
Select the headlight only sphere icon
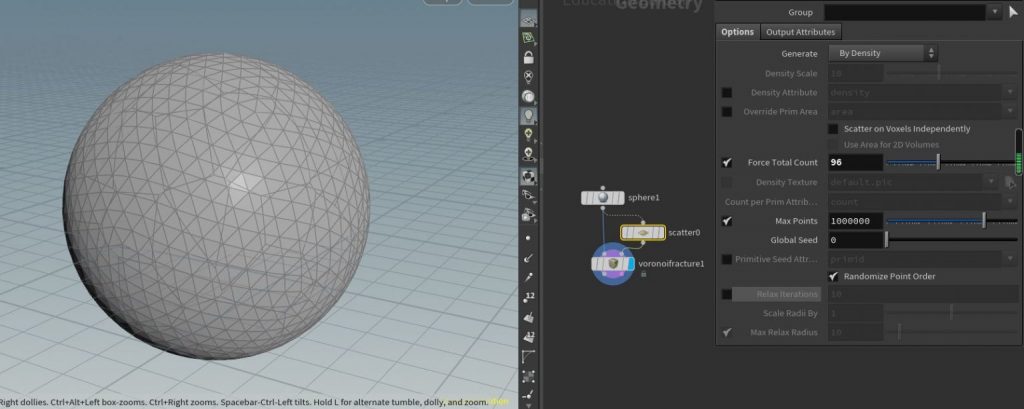click(528, 97)
